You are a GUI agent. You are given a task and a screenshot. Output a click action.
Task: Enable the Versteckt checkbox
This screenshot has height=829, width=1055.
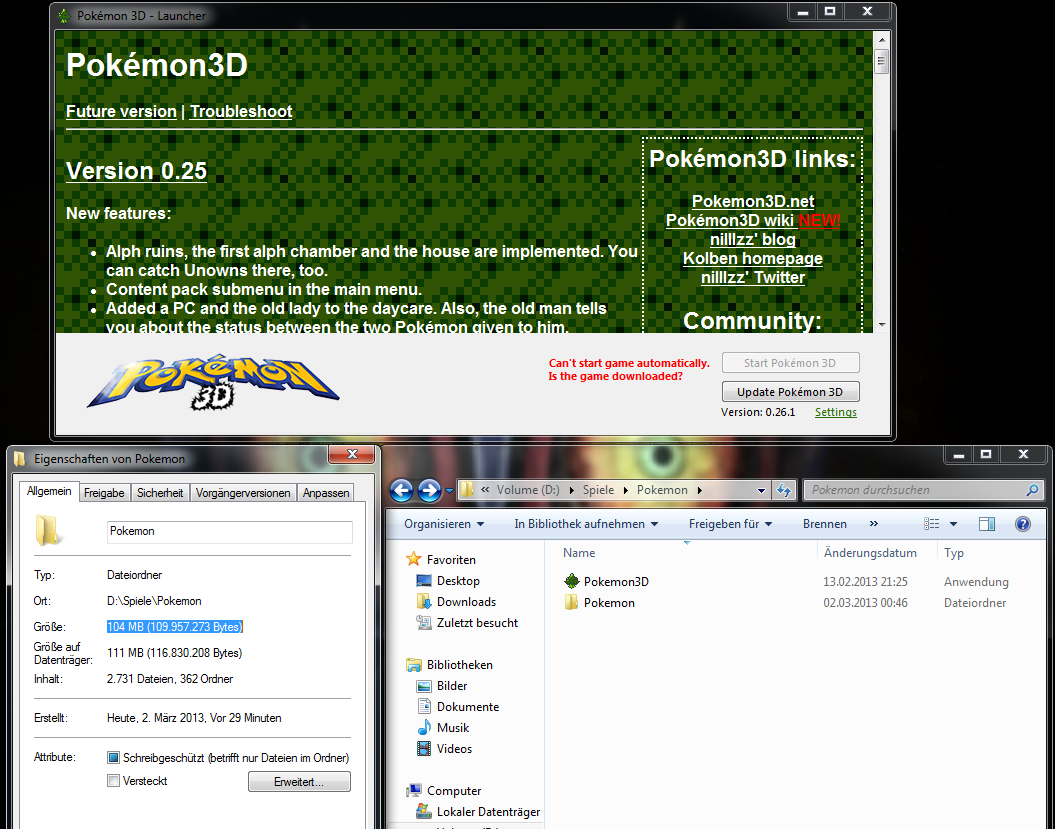click(114, 781)
